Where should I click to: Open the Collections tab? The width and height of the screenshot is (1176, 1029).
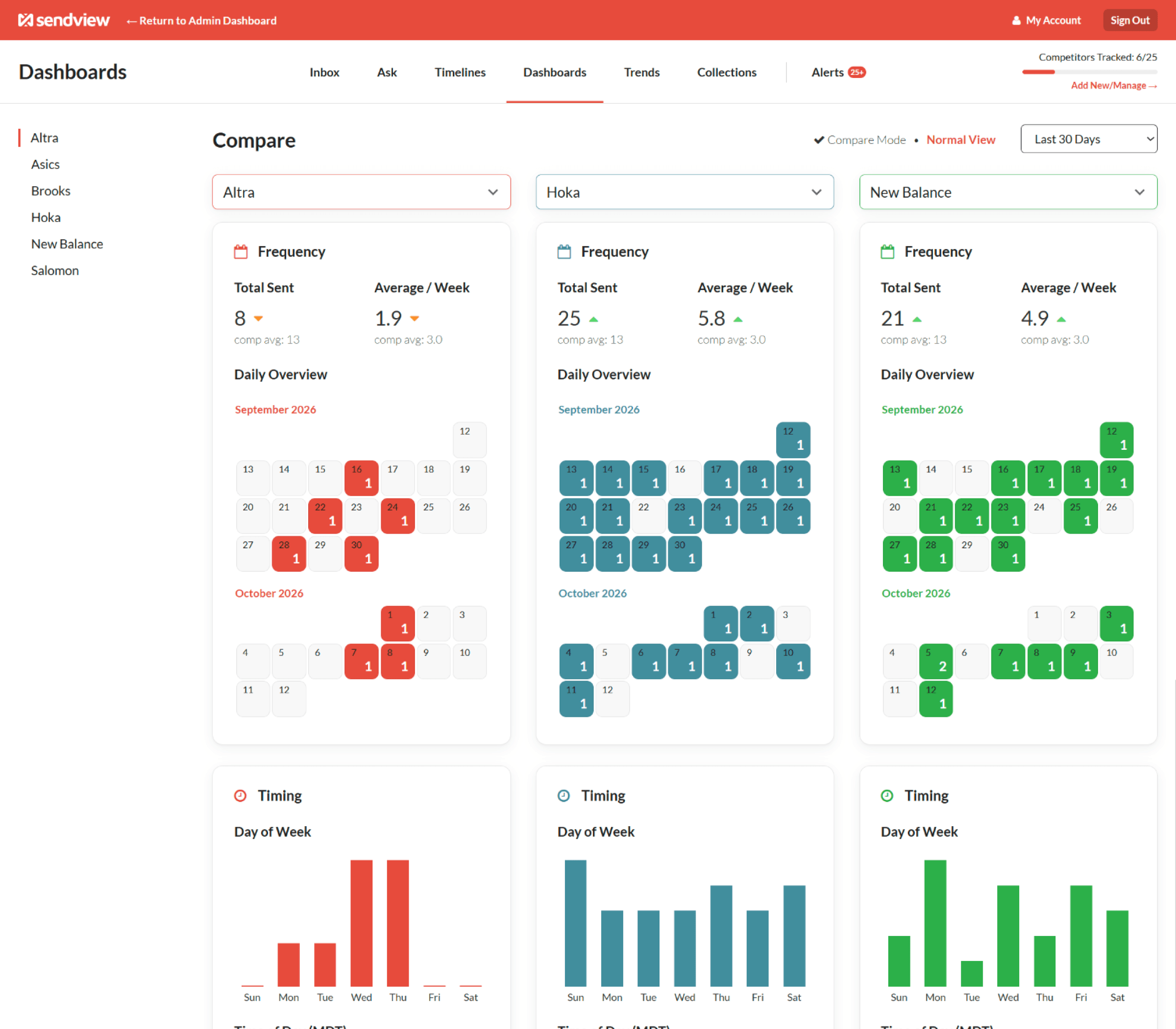point(726,73)
